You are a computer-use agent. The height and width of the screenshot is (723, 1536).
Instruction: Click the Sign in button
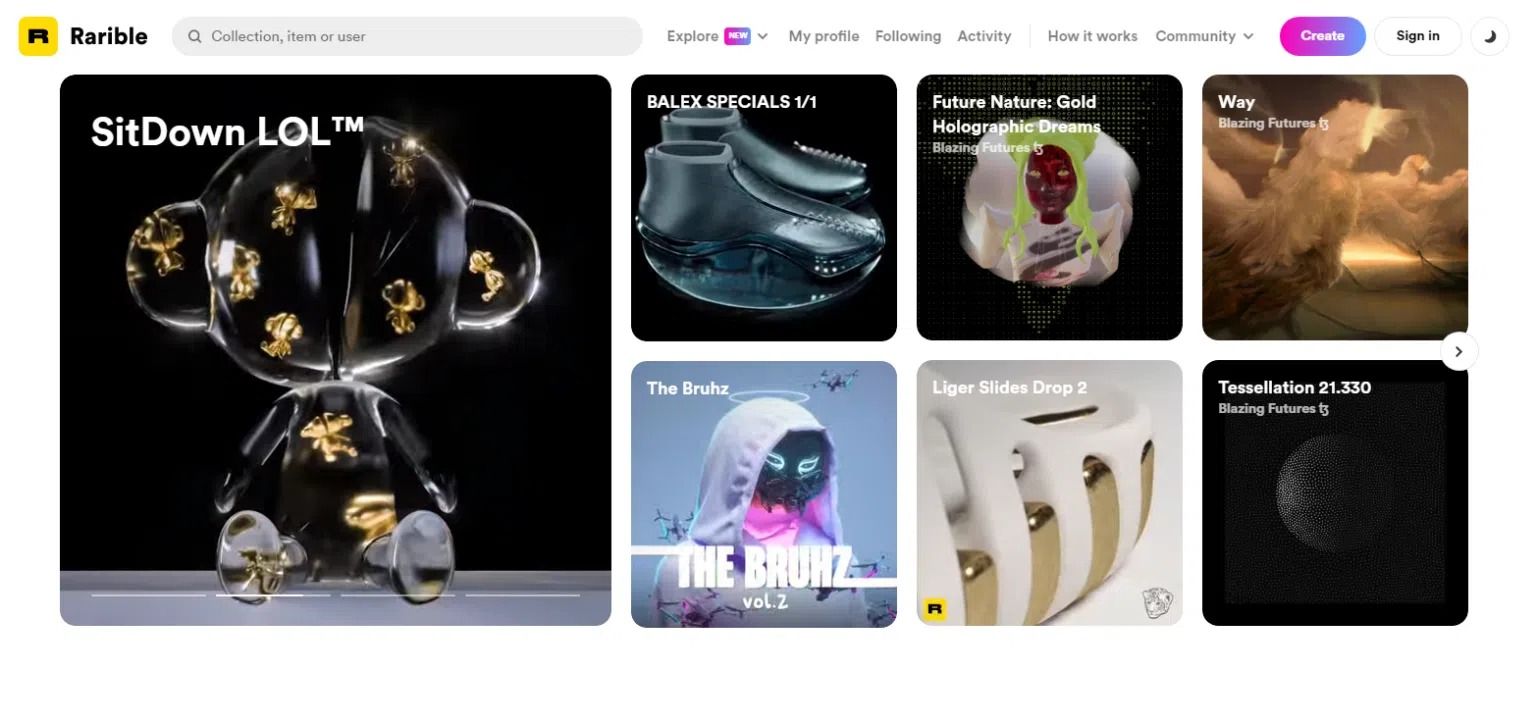(x=1418, y=36)
